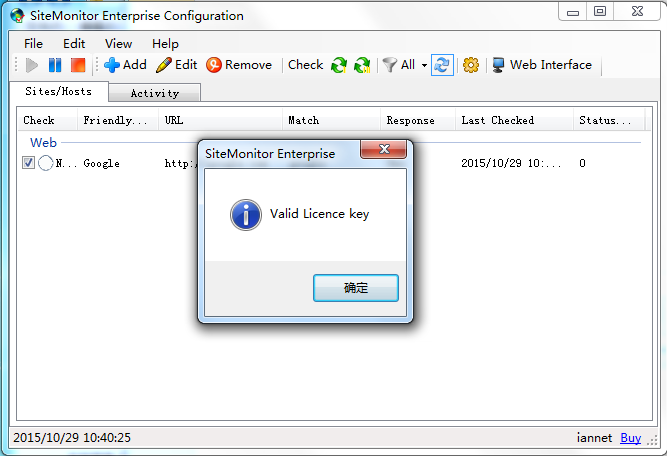Switch to the Activity tab
Viewport: 667px width, 456px height.
[x=155, y=93]
